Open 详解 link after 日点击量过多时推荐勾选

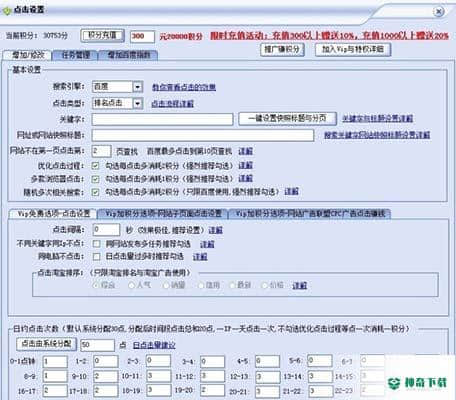tap(200, 256)
